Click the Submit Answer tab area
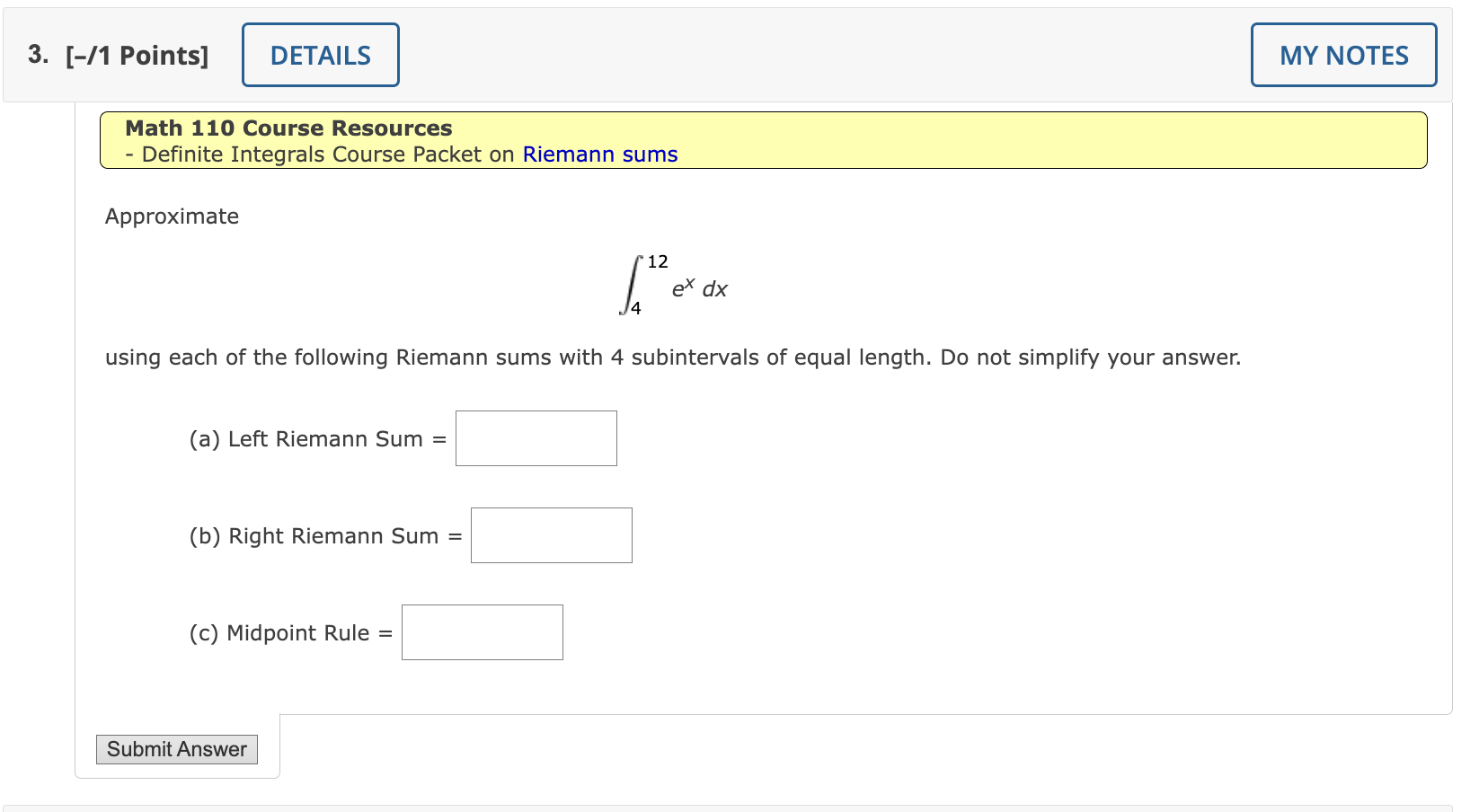This screenshot has height=812, width=1479. coord(176,748)
